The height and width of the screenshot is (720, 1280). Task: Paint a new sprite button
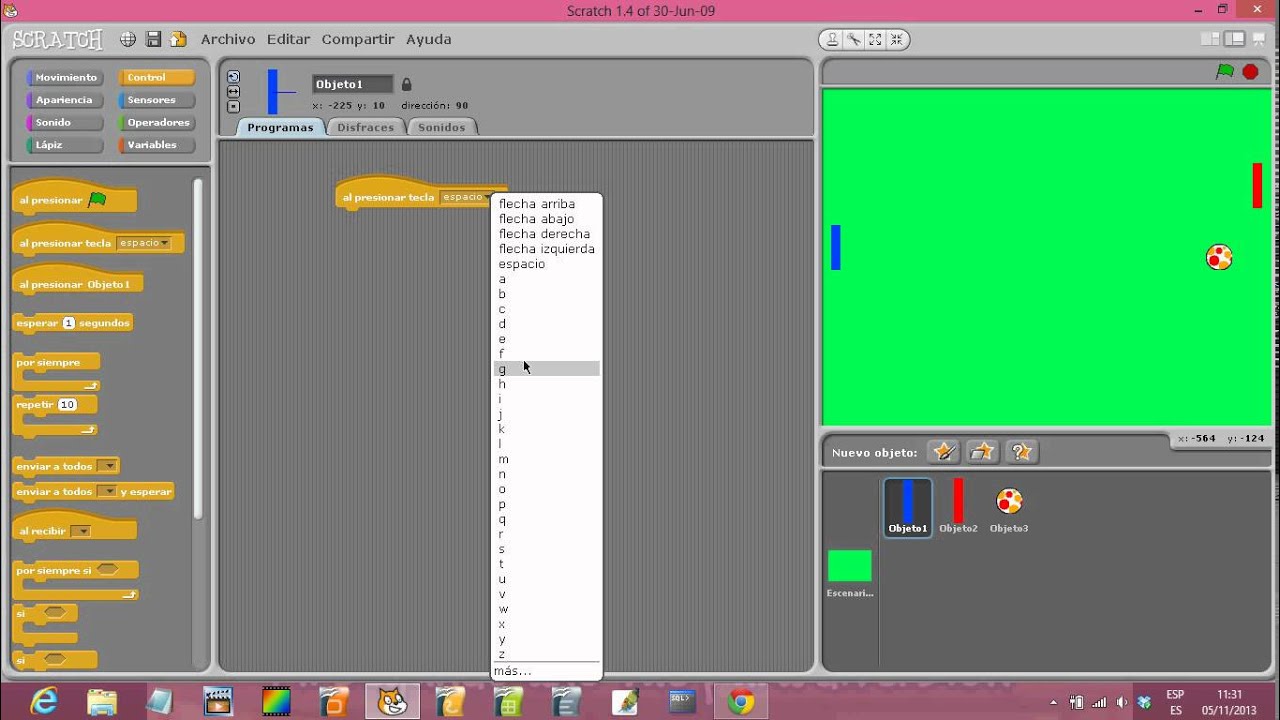[943, 452]
